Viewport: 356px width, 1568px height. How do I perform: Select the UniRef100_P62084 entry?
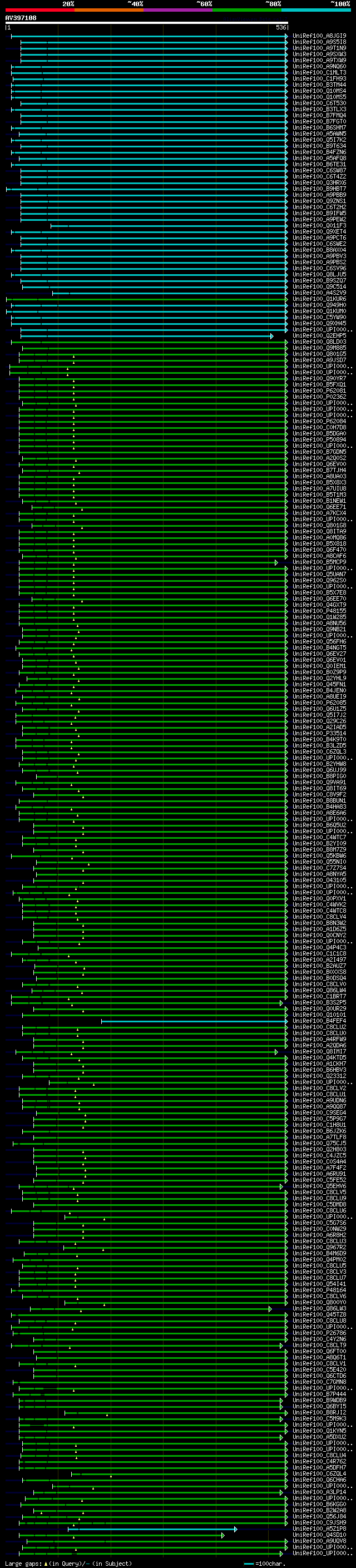click(319, 421)
